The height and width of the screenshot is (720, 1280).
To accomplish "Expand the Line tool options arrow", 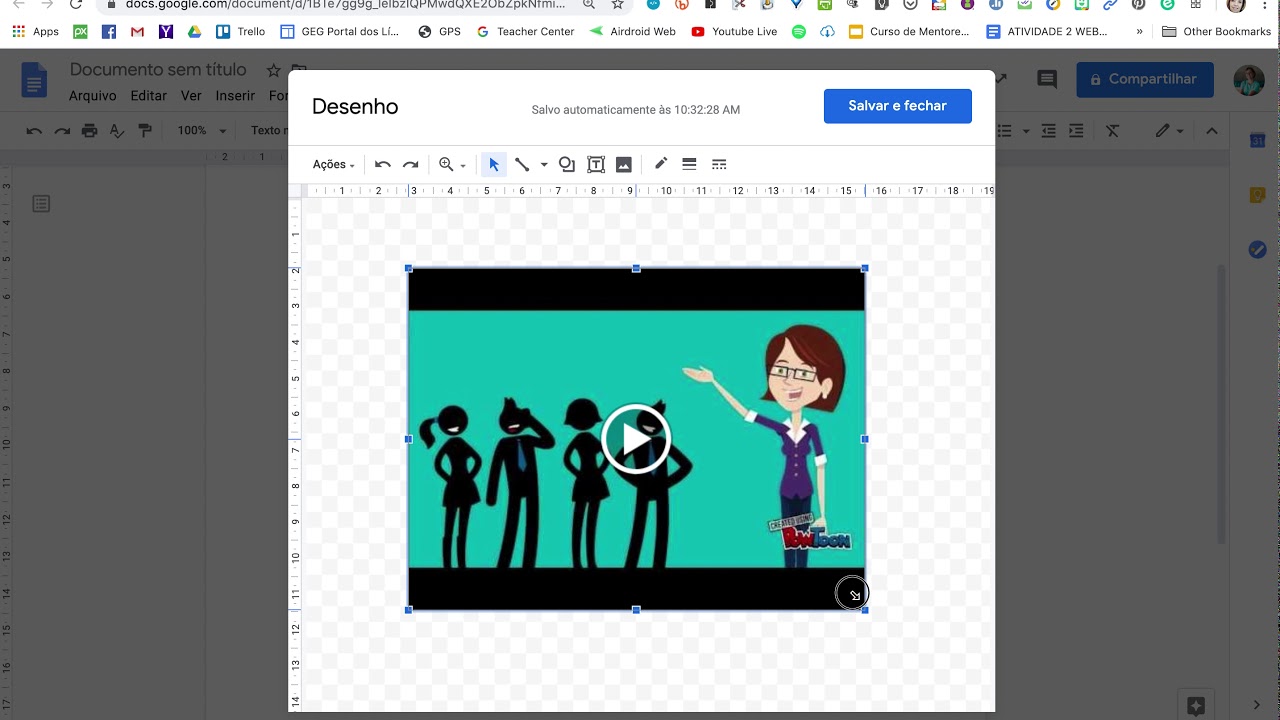I will (x=544, y=164).
